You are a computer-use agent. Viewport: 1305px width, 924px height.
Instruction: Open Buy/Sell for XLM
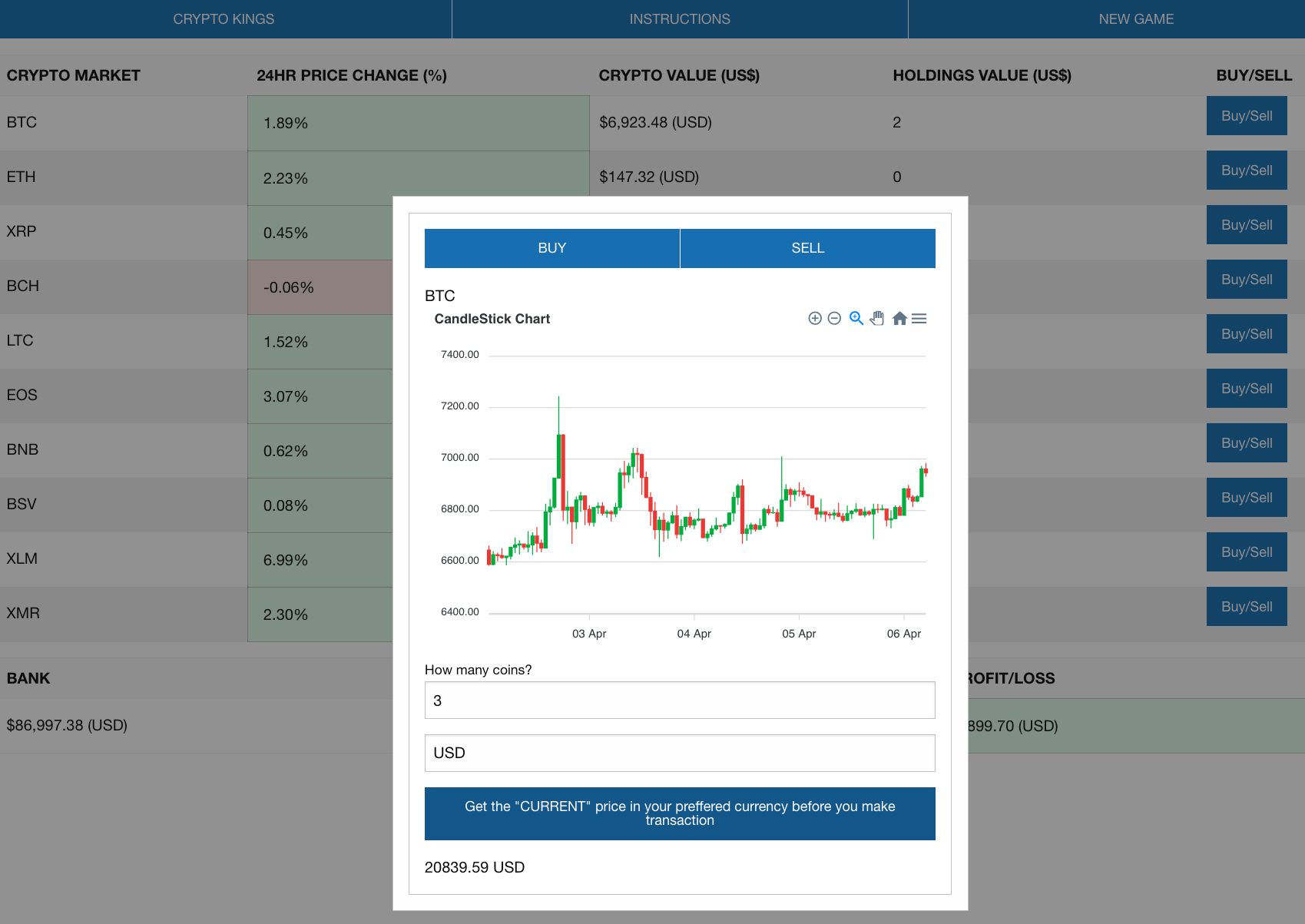coord(1246,551)
